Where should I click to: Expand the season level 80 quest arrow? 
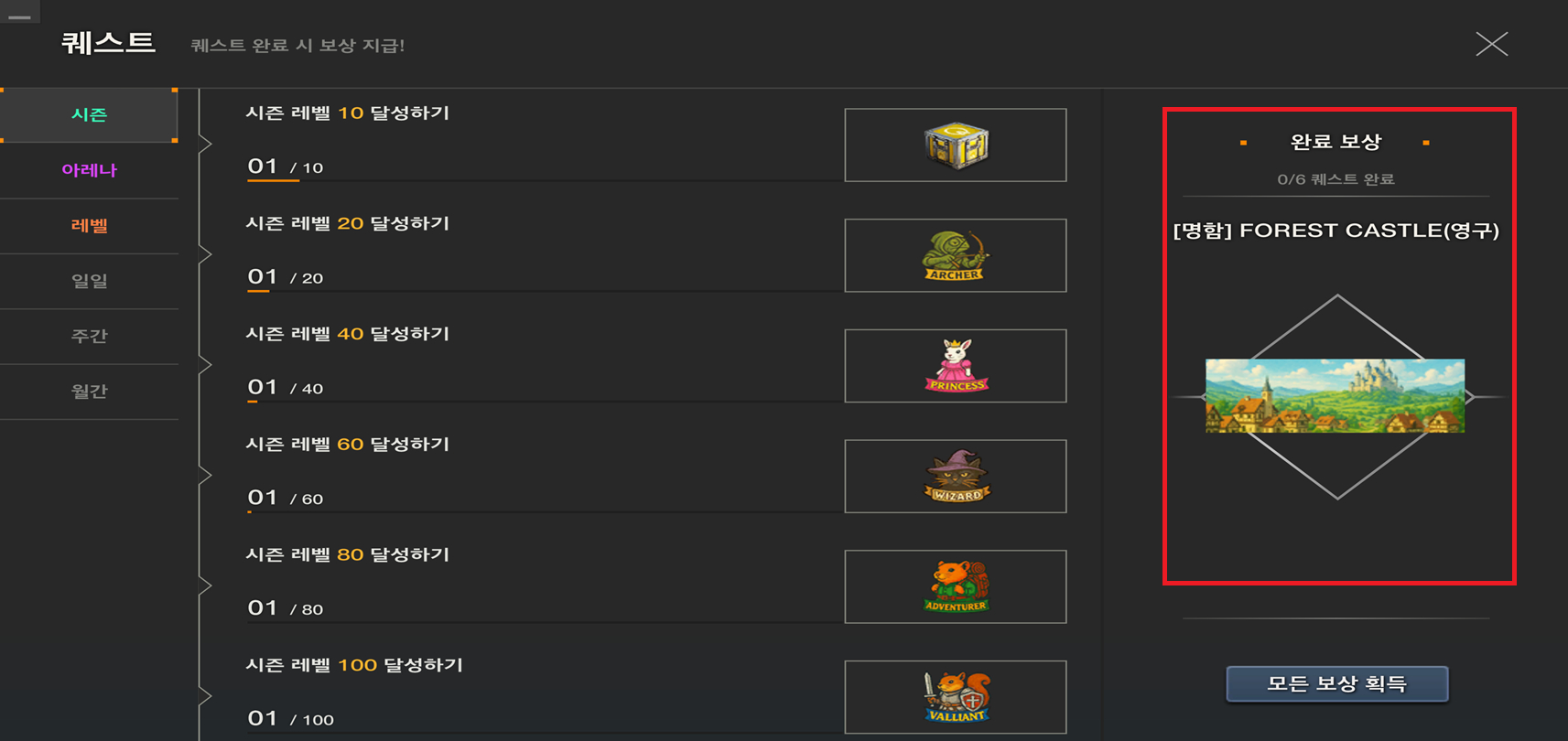[x=205, y=585]
